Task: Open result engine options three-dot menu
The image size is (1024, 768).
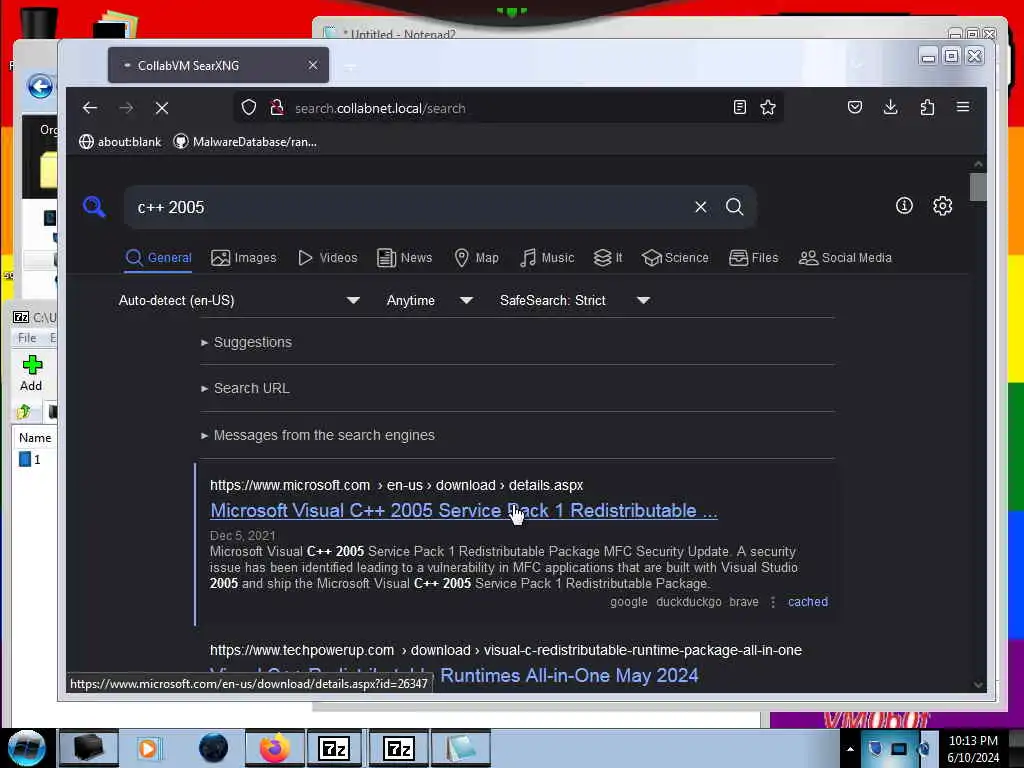Action: click(773, 602)
